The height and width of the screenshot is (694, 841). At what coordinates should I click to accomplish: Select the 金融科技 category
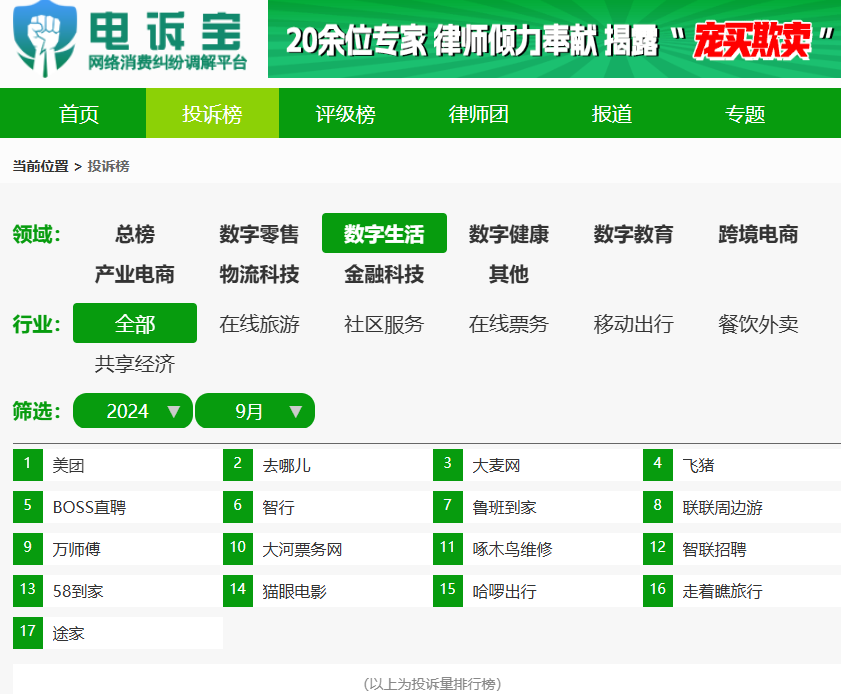coord(383,274)
